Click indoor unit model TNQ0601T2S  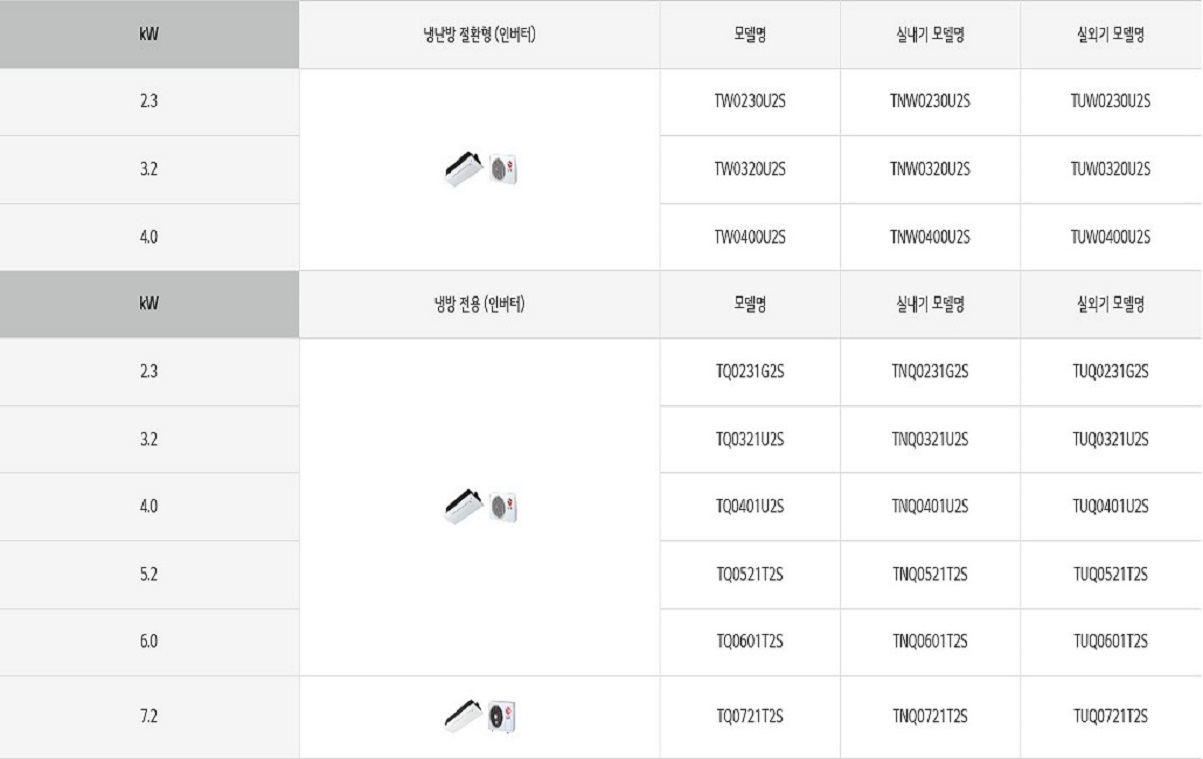930,641
